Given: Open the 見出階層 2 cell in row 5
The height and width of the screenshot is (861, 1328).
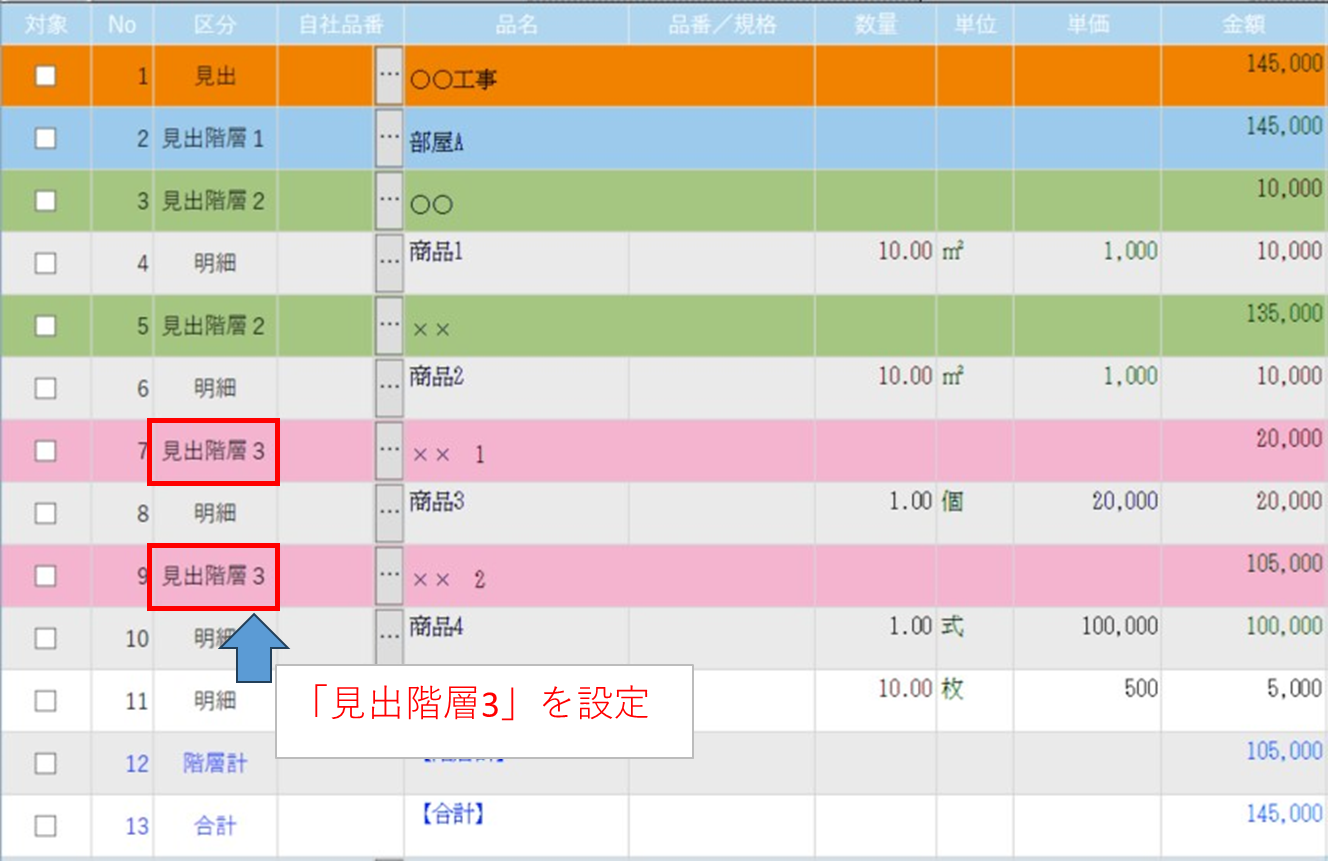Looking at the screenshot, I should [214, 326].
